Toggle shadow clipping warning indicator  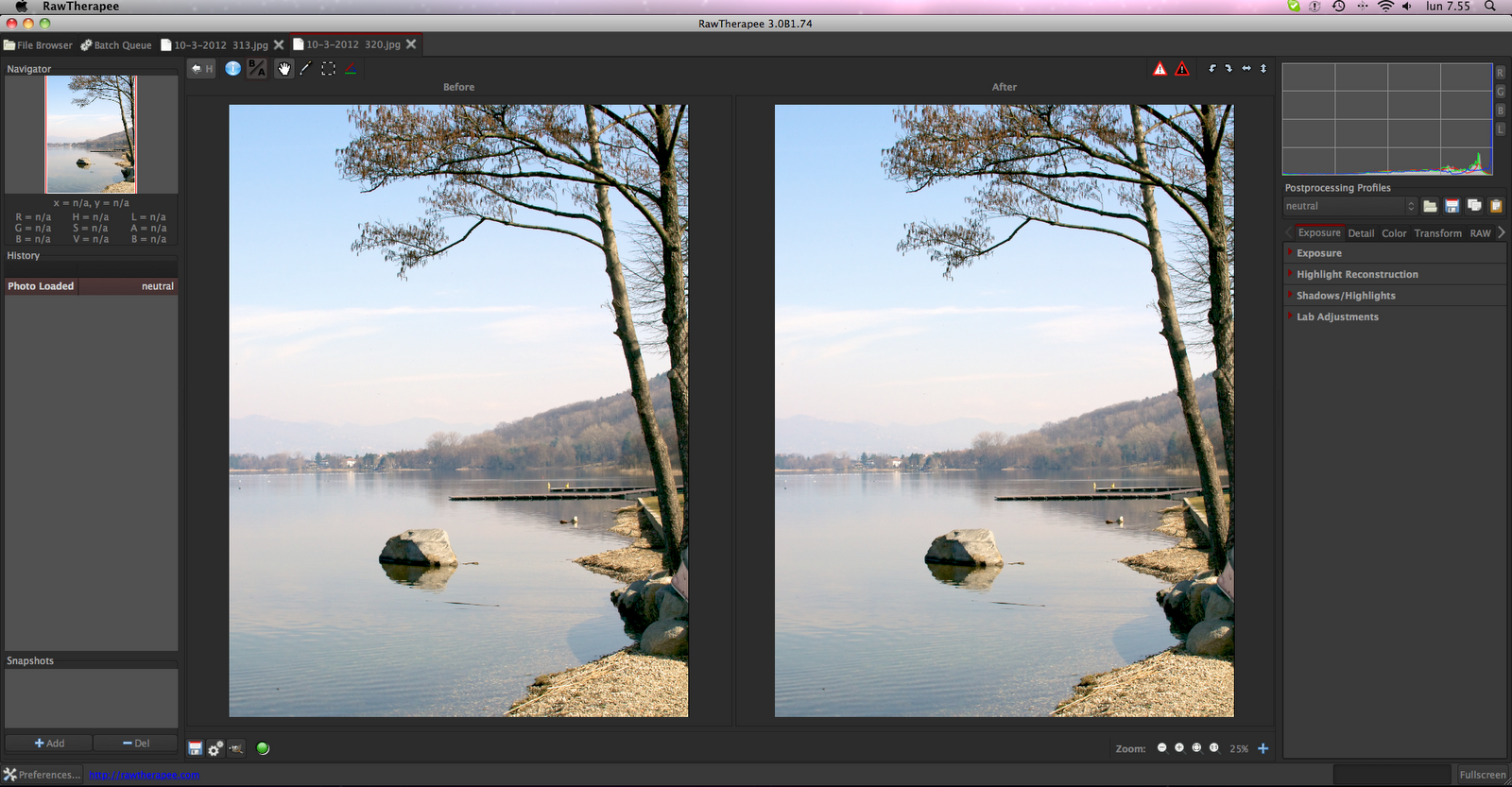[x=1182, y=68]
